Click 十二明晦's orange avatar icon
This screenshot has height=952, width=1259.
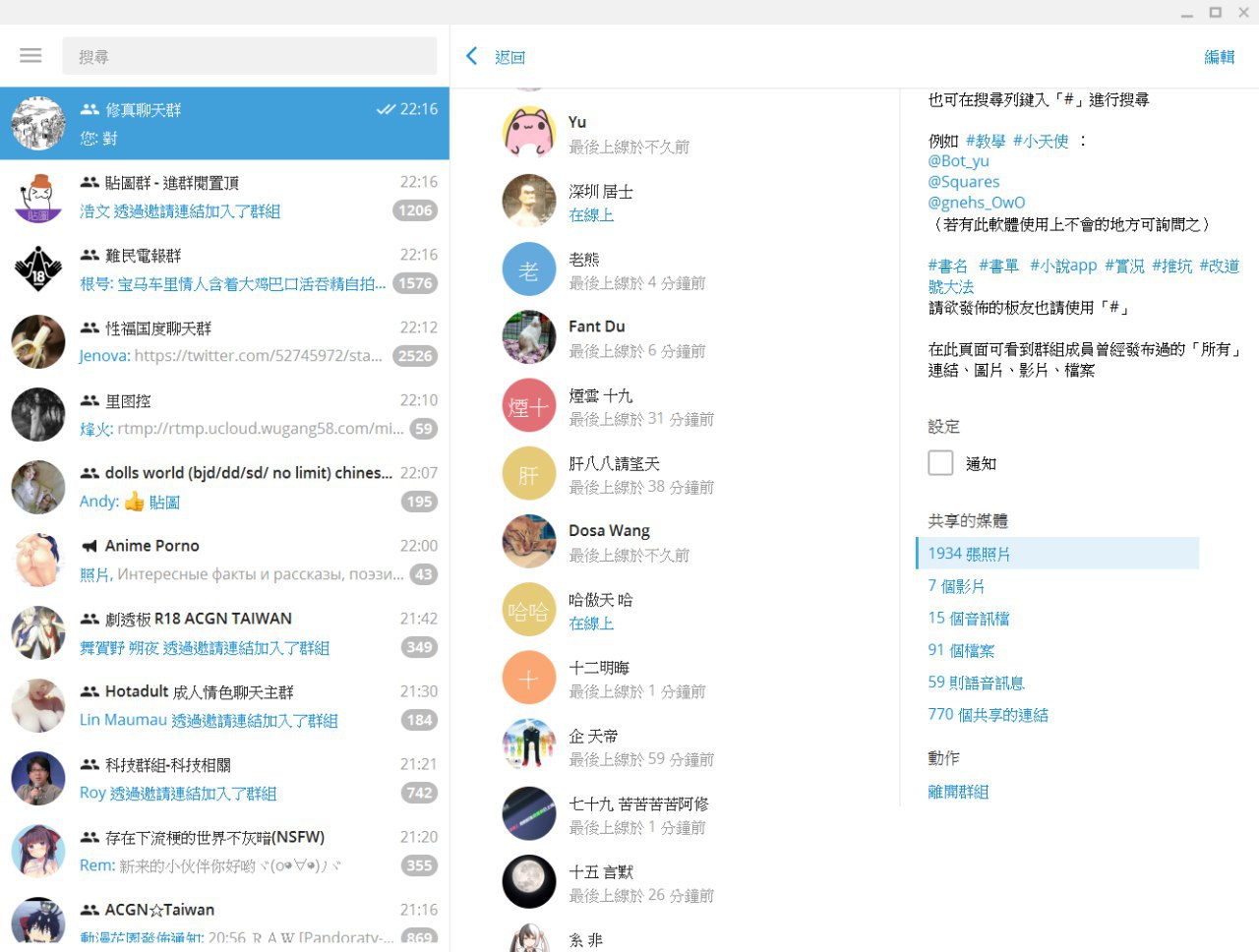(x=529, y=678)
